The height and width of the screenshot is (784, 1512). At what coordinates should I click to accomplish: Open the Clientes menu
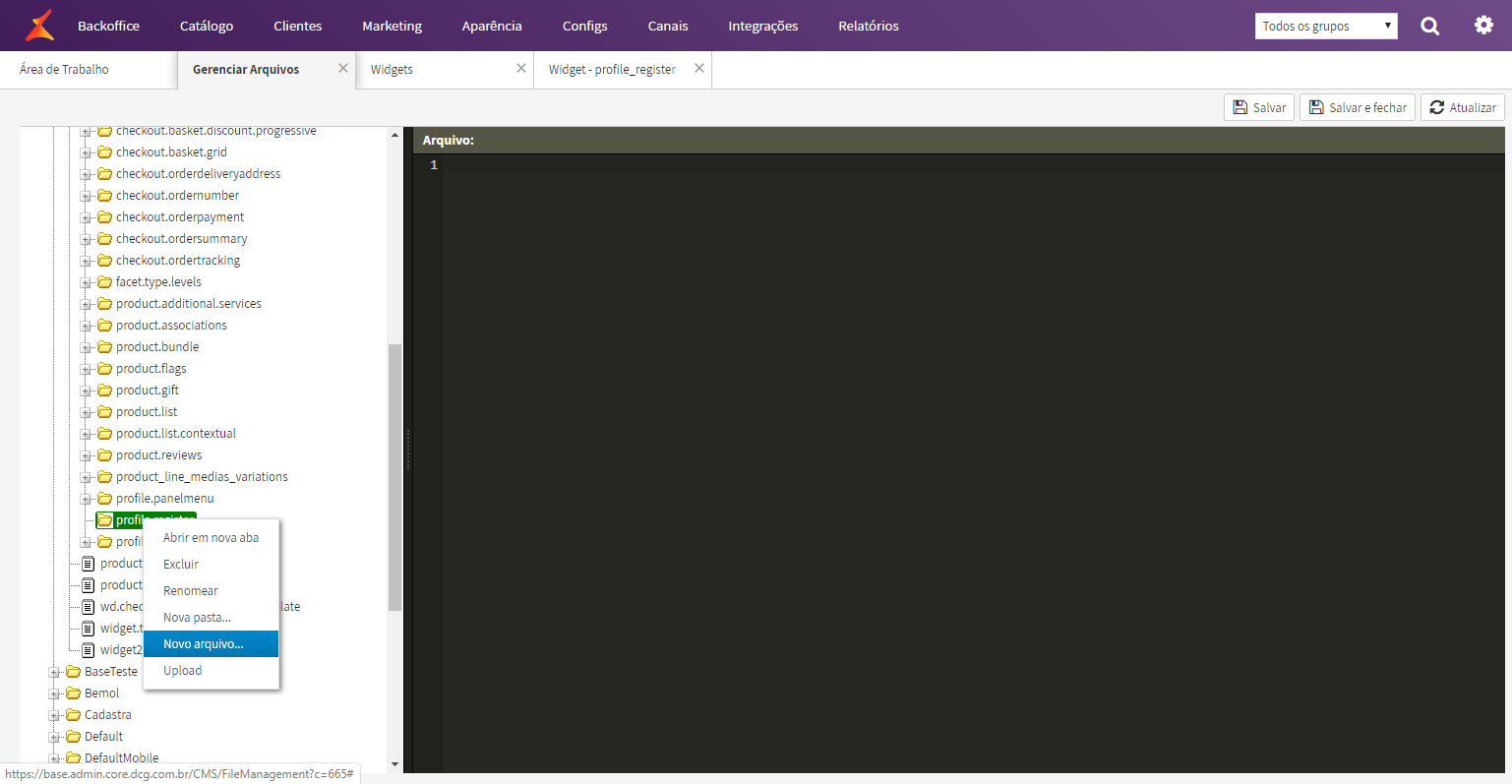click(298, 26)
